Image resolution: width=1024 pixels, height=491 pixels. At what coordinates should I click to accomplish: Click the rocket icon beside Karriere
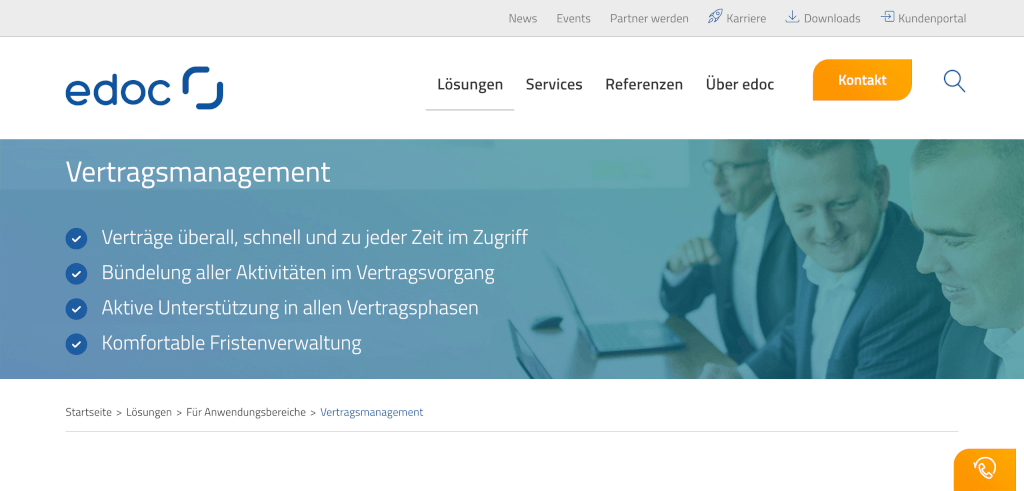pyautogui.click(x=715, y=17)
